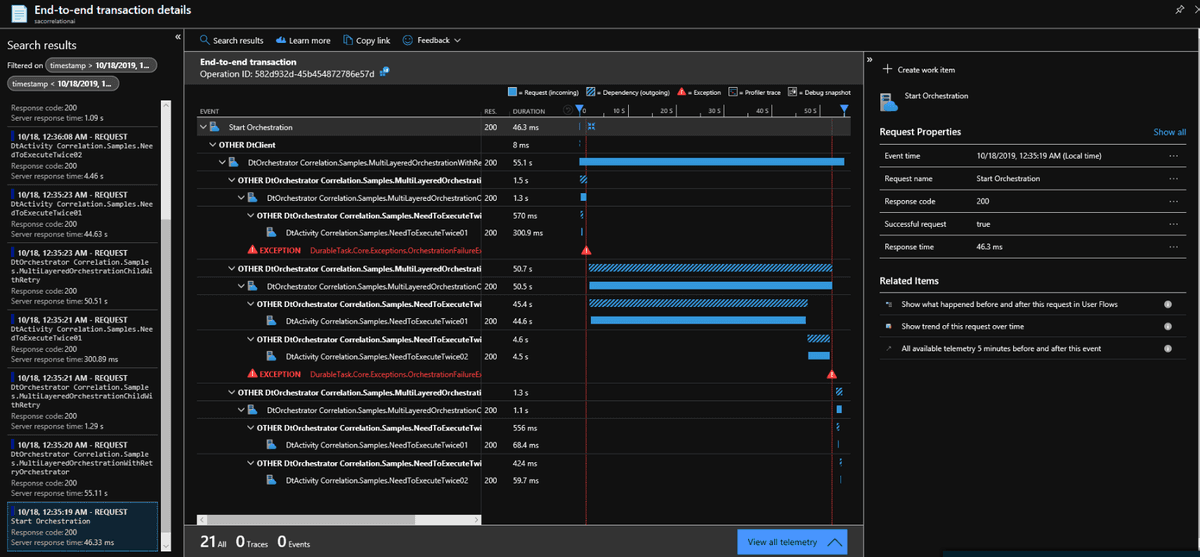1200x557 pixels.
Task: Select 12:36:08 AM NeedToExecuteTwice02 search result
Action: pos(82,154)
